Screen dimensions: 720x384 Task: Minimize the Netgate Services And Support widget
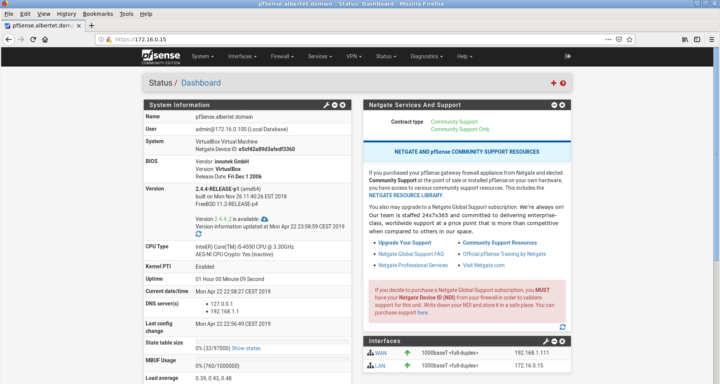pos(554,105)
